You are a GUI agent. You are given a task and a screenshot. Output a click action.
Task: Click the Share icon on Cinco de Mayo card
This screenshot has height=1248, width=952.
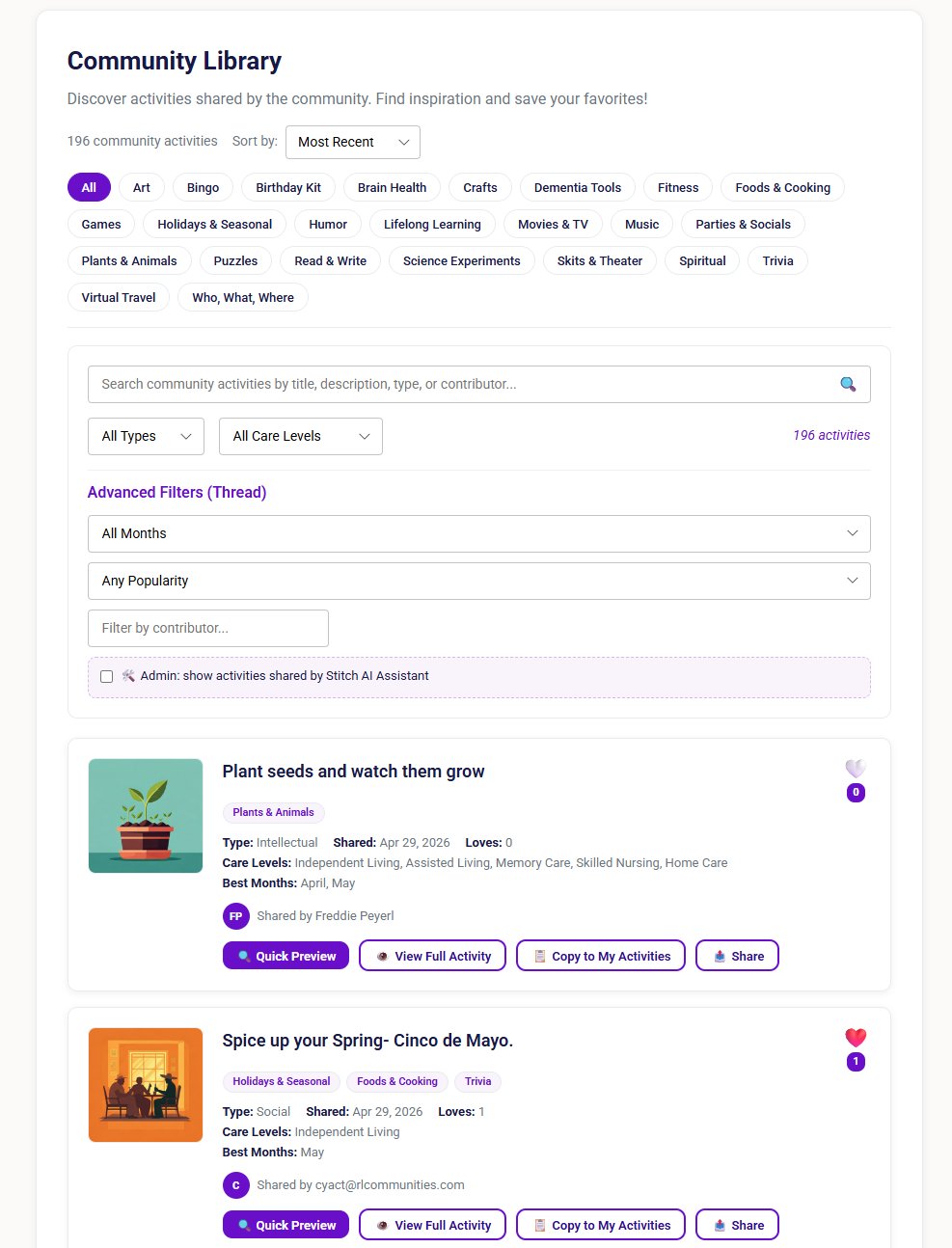(719, 1224)
